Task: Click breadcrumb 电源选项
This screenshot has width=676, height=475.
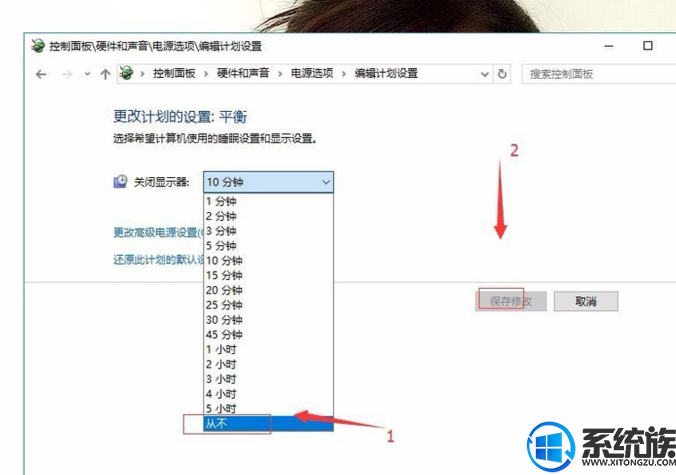Action: pos(312,73)
